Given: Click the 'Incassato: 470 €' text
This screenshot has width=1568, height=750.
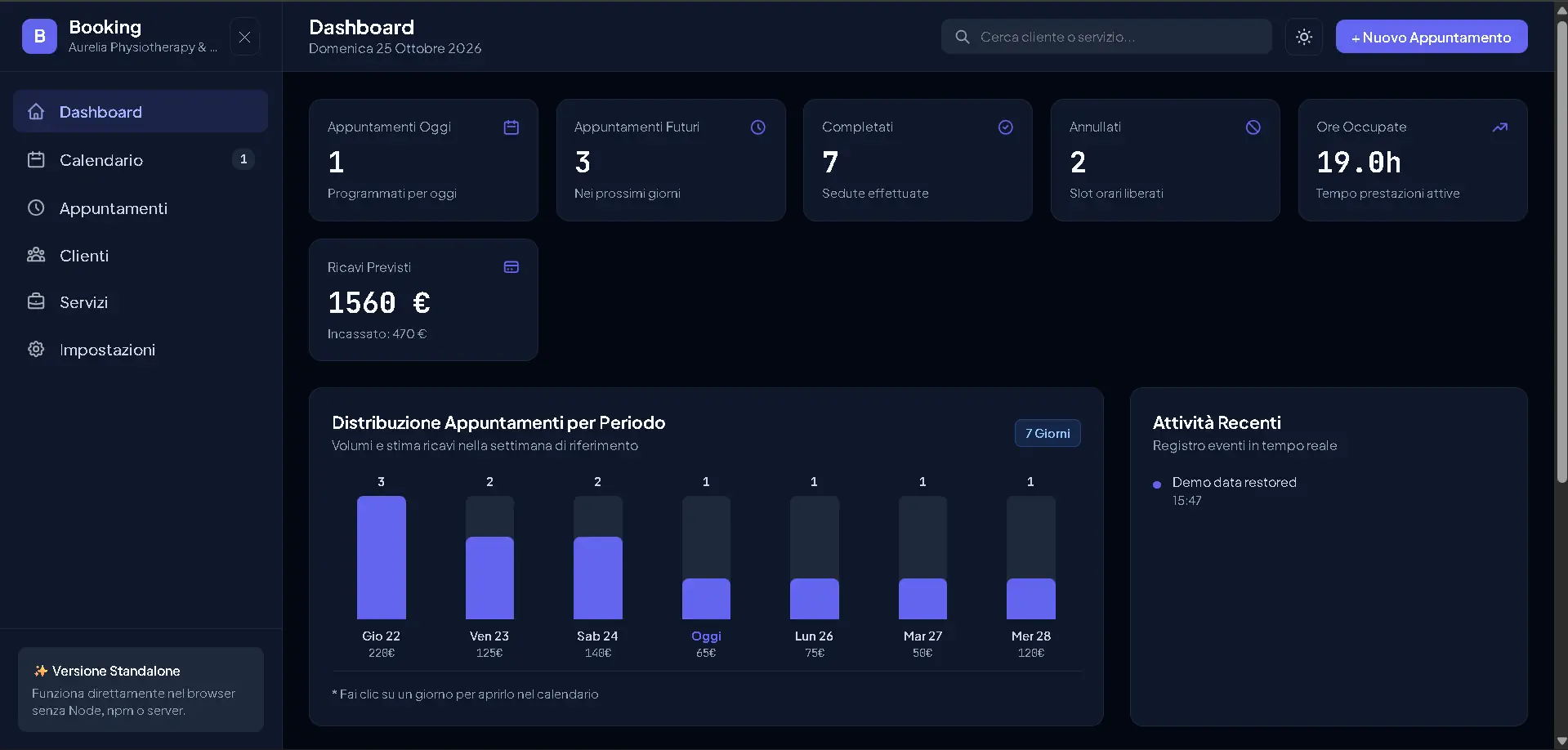Looking at the screenshot, I should [x=377, y=334].
